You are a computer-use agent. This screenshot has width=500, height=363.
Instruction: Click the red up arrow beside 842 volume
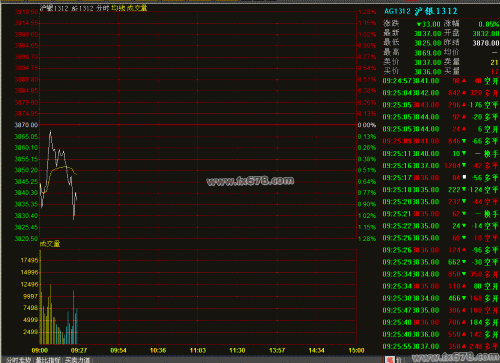coord(464,93)
